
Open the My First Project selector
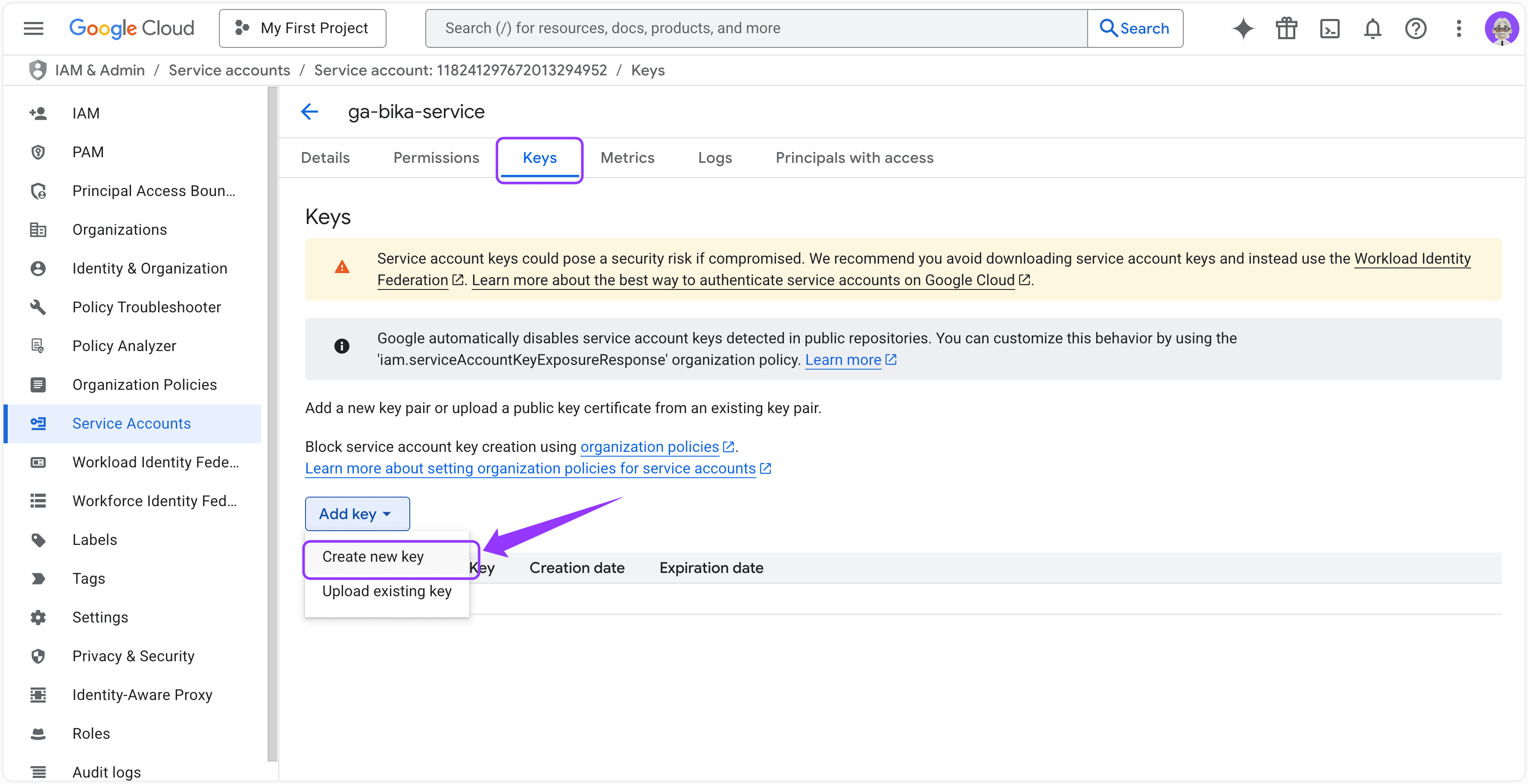[x=302, y=28]
